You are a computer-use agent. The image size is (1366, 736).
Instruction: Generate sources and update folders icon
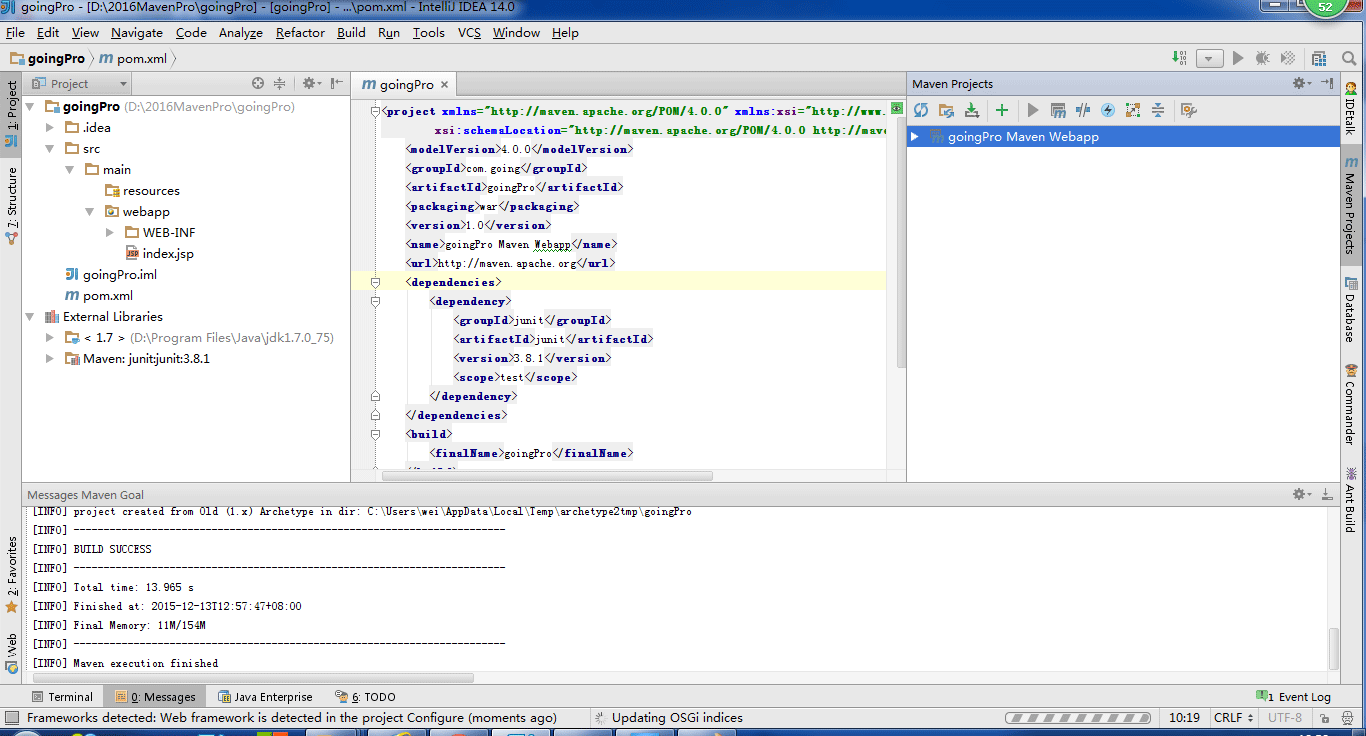tap(947, 110)
